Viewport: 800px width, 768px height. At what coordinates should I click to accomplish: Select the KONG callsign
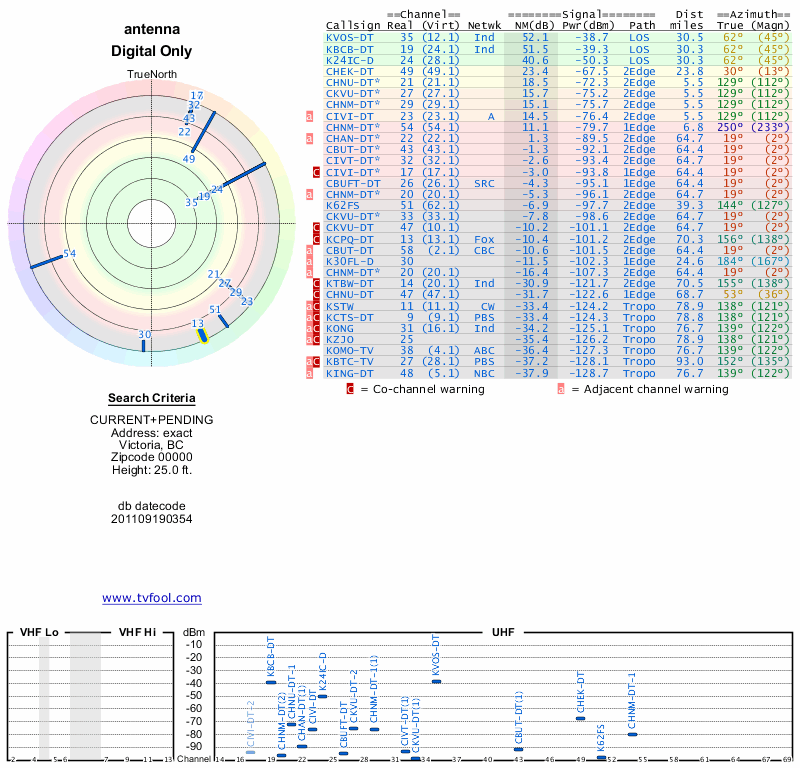click(340, 328)
